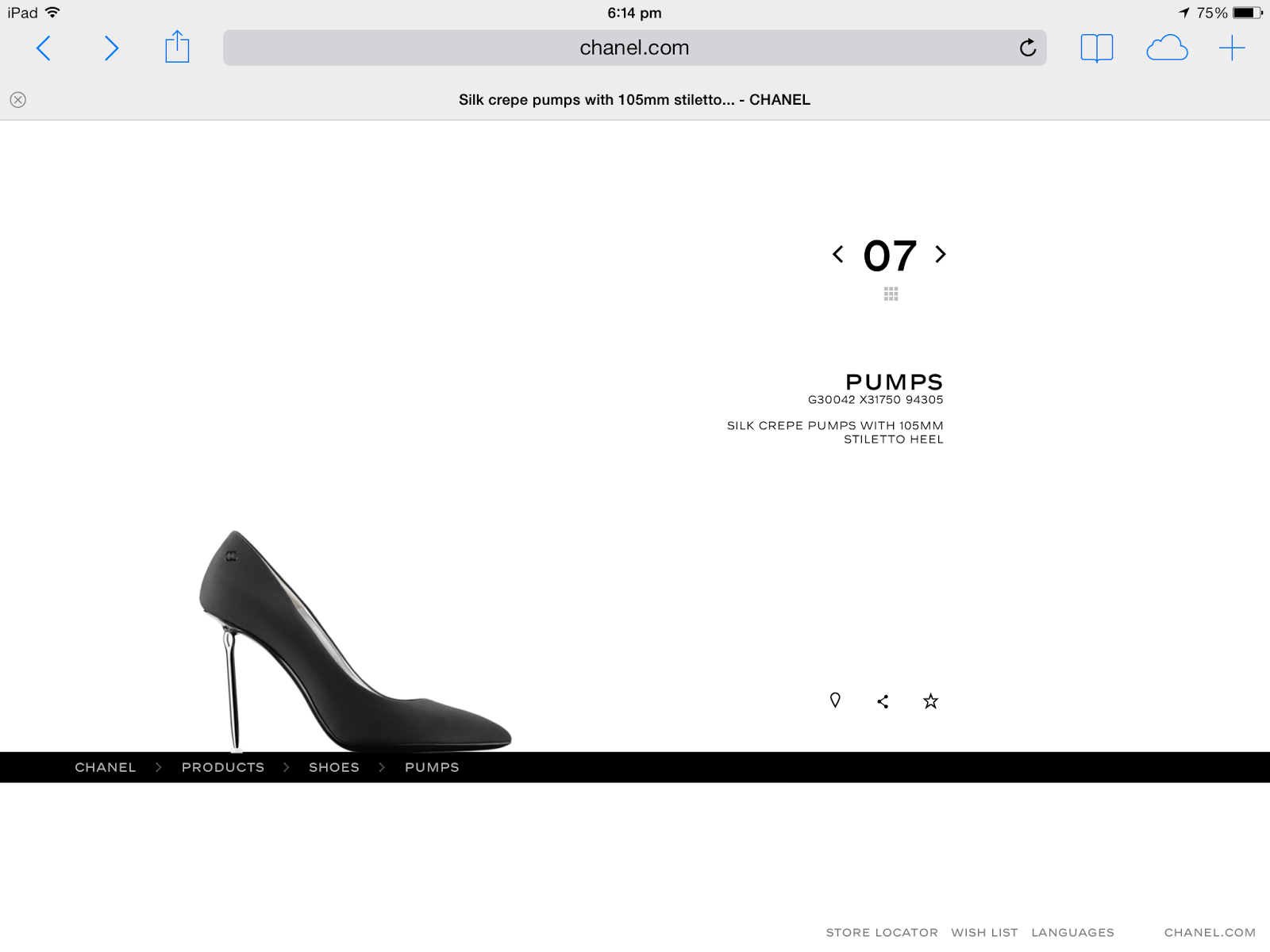Open the STORE LOCATOR footer link
Viewport: 1270px width, 952px height.
click(x=882, y=933)
